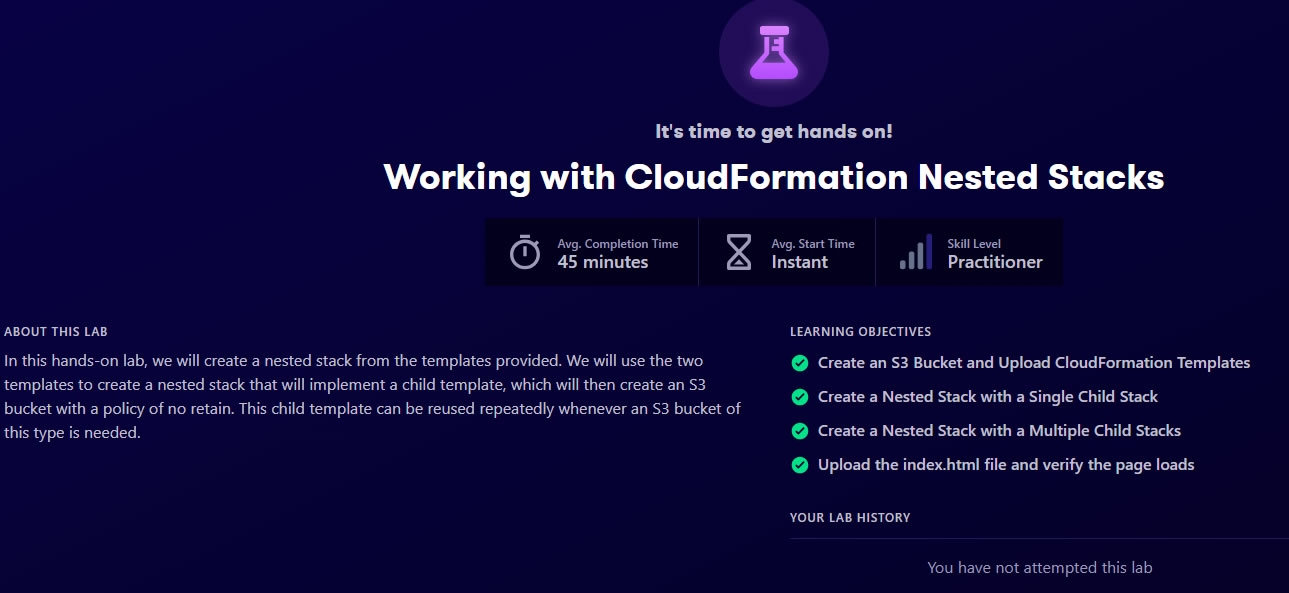The width and height of the screenshot is (1289, 593).
Task: Click the 45 minutes completion time value
Action: [x=603, y=262]
